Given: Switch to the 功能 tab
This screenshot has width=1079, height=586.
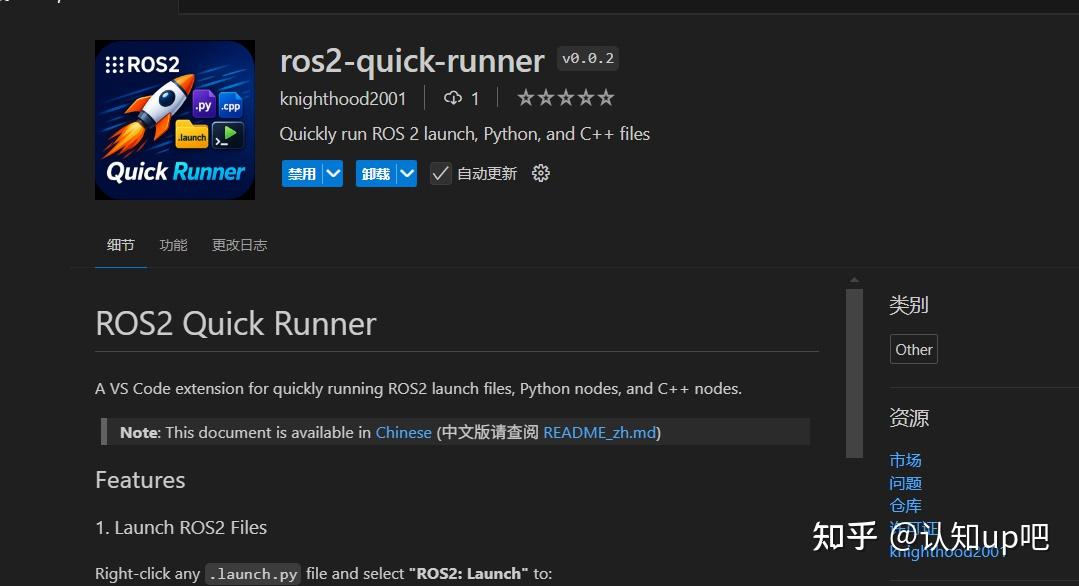Looking at the screenshot, I should [x=173, y=245].
